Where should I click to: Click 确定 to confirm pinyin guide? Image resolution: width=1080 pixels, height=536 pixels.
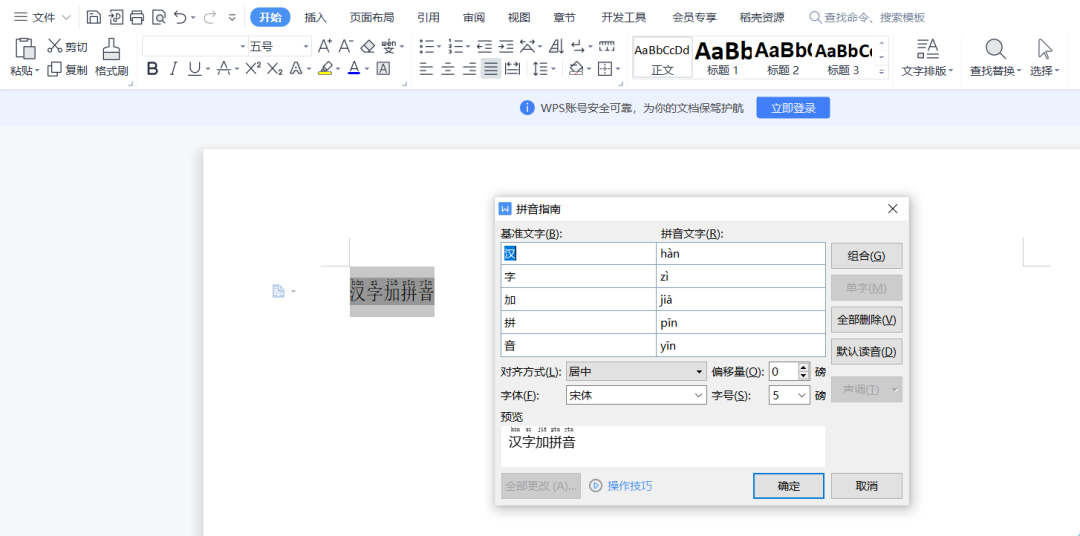pyautogui.click(x=789, y=486)
